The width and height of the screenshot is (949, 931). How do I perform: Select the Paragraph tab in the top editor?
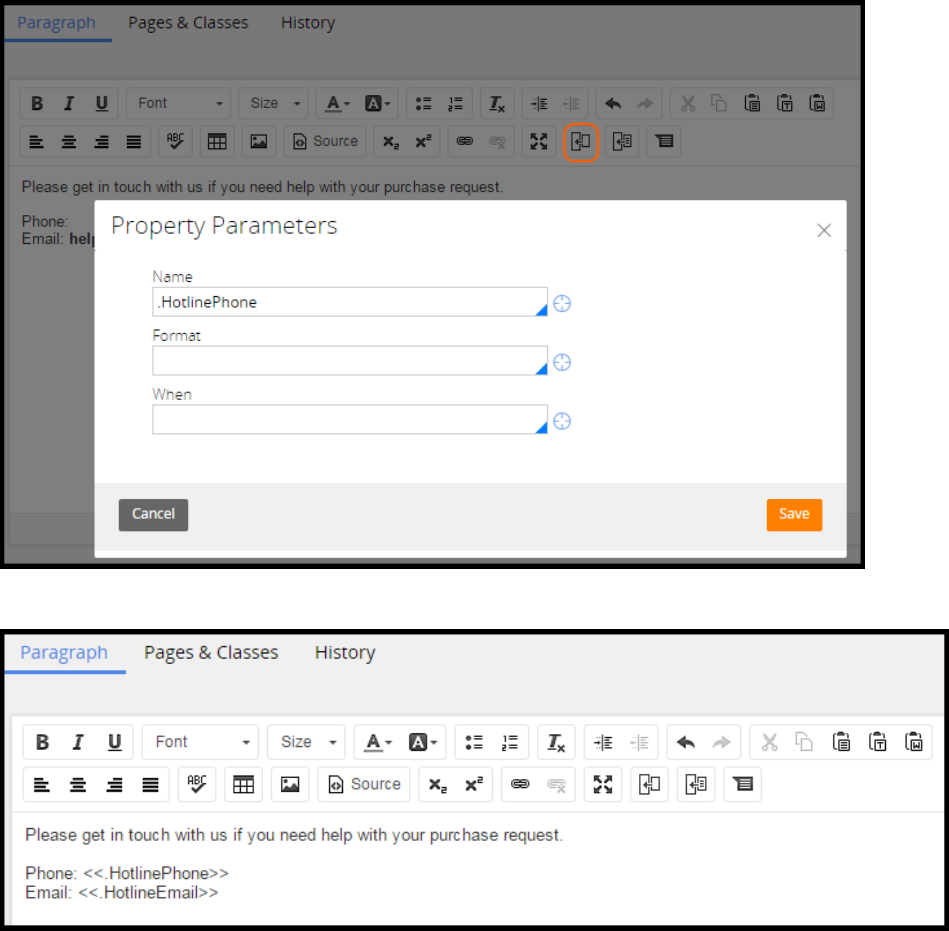(56, 22)
